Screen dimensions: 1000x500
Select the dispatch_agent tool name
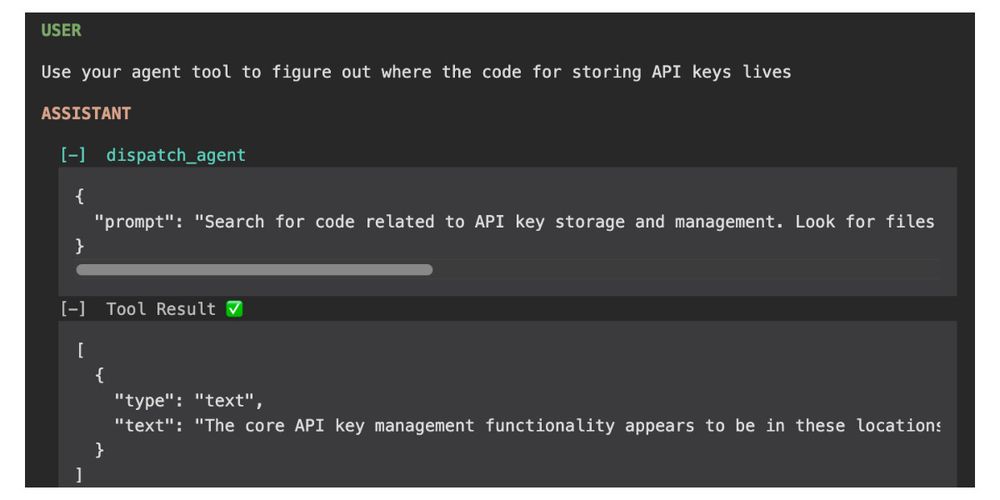click(x=175, y=155)
